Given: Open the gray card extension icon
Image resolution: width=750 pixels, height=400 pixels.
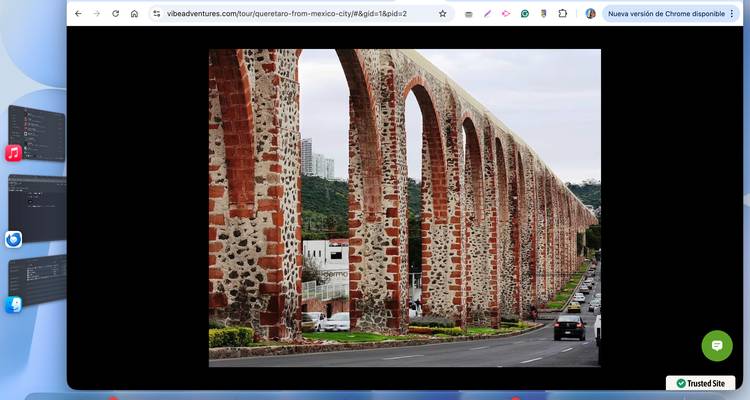Looking at the screenshot, I should click(x=469, y=14).
